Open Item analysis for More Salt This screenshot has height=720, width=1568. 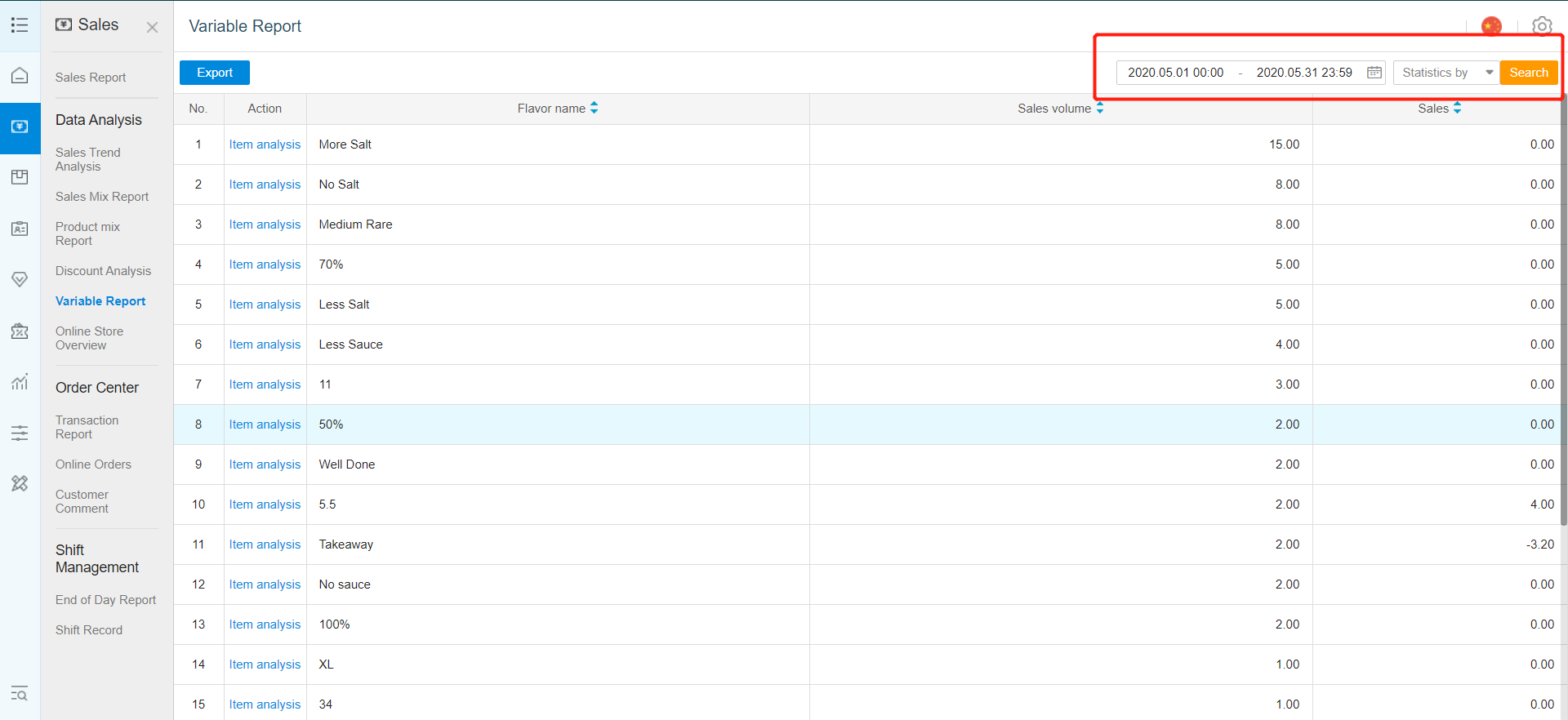point(265,144)
